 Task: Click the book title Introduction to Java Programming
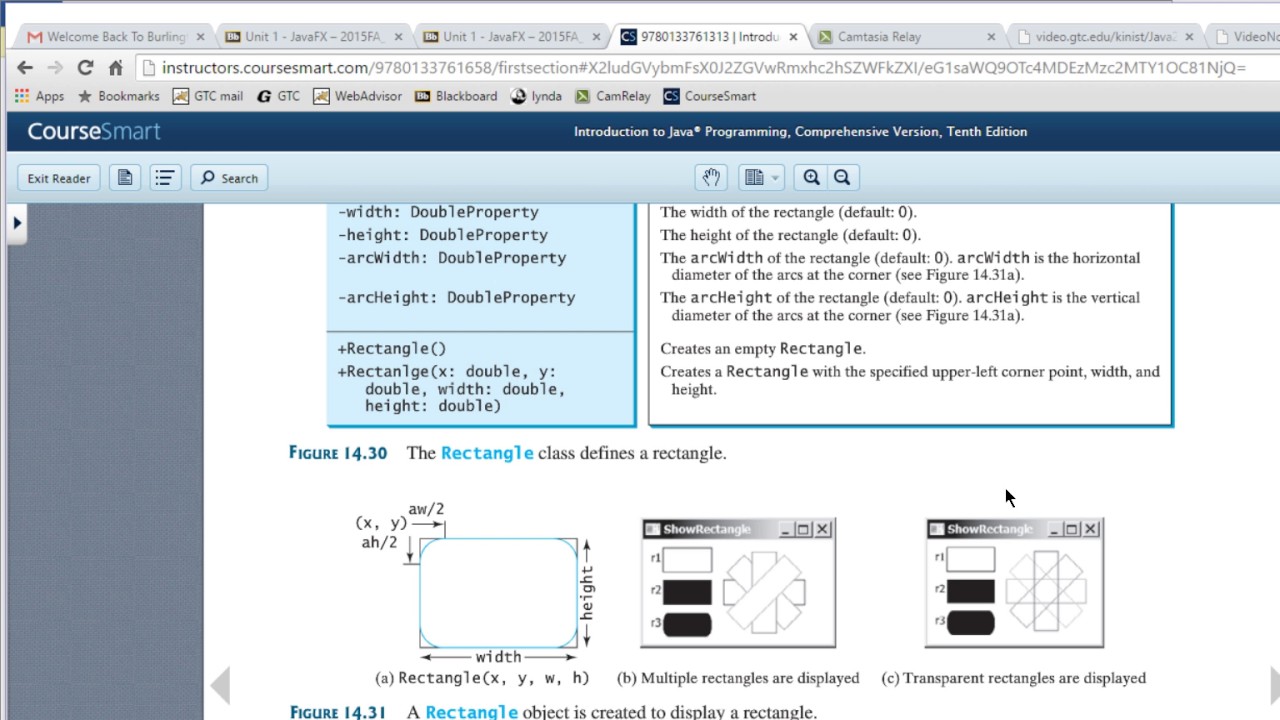tap(800, 132)
